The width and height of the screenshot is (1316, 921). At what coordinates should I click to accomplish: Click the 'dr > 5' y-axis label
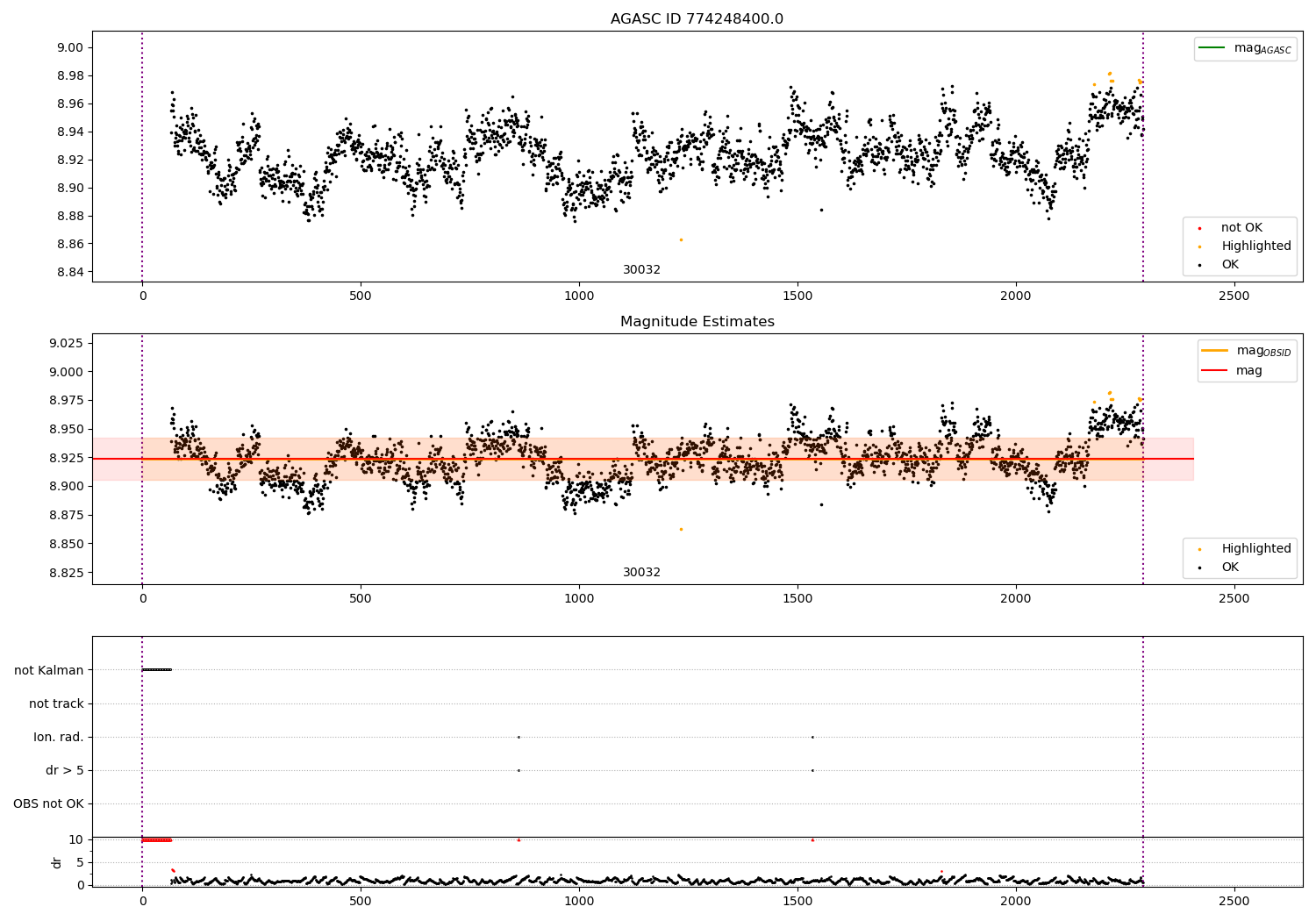point(65,770)
